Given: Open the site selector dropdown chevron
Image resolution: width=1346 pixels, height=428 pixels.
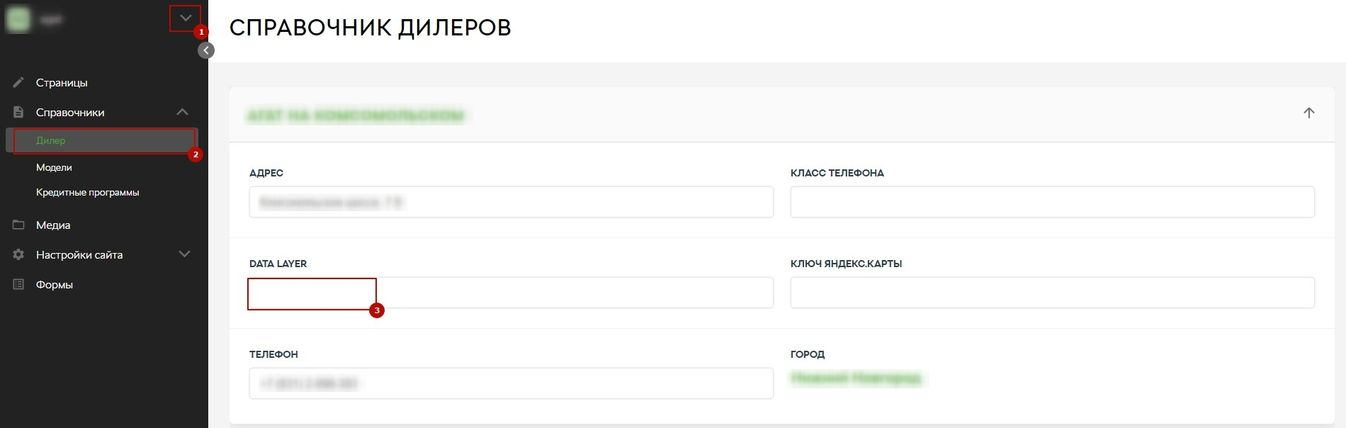Looking at the screenshot, I should tap(185, 18).
